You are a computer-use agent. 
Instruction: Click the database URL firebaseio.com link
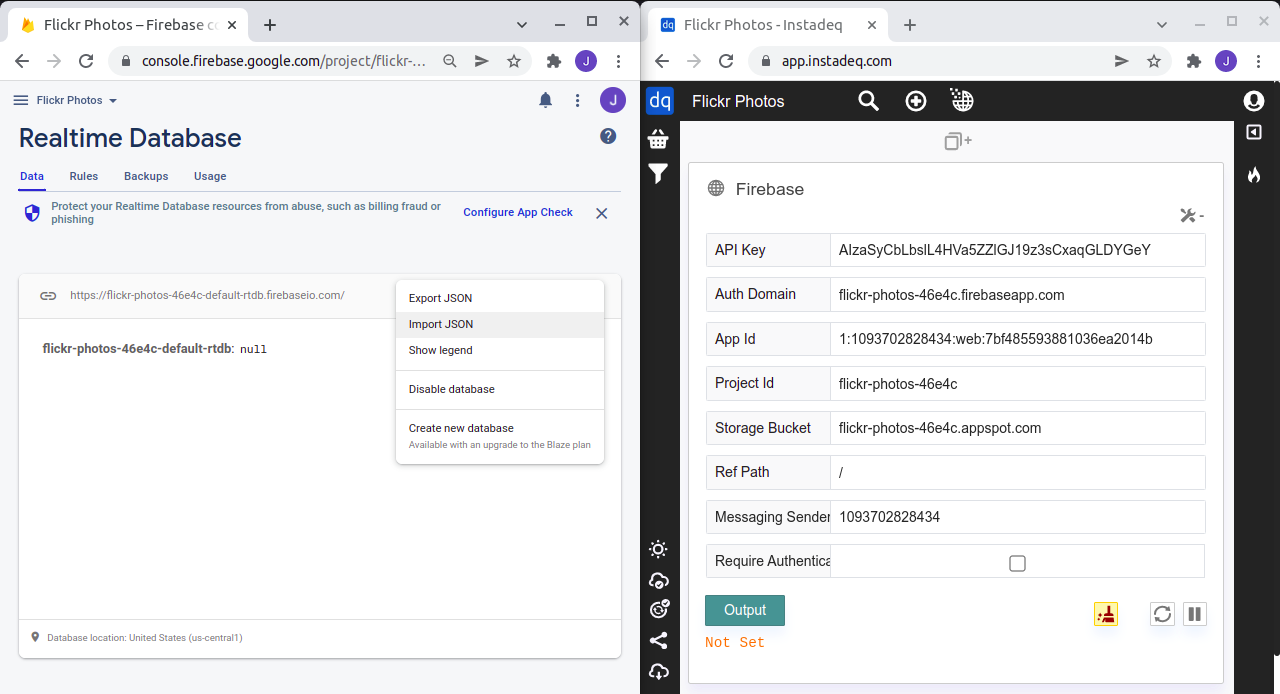pos(207,295)
